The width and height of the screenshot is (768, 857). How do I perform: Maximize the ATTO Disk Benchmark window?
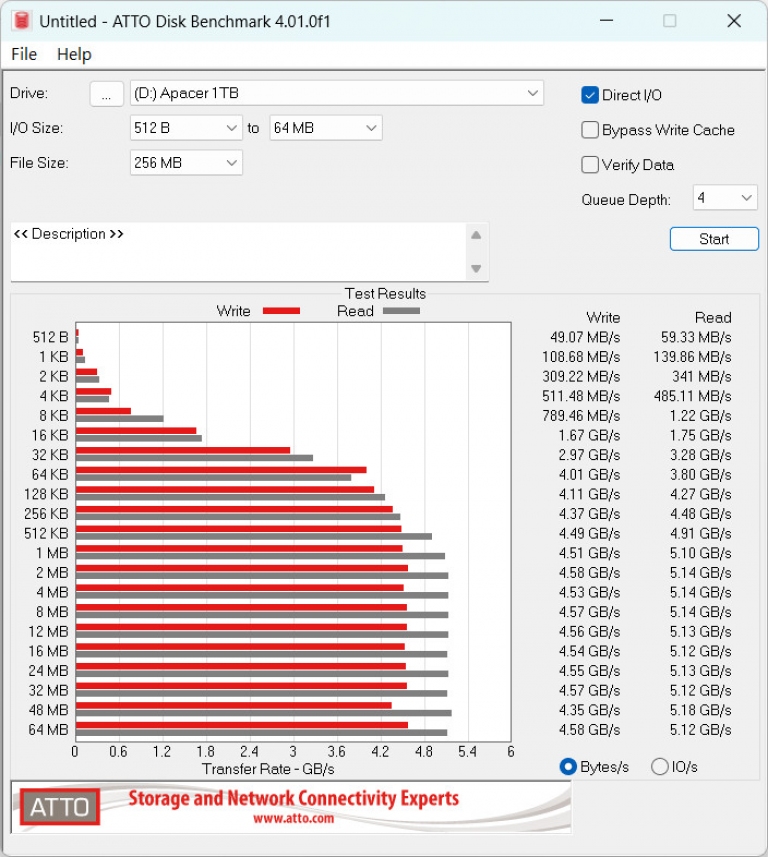click(x=670, y=21)
